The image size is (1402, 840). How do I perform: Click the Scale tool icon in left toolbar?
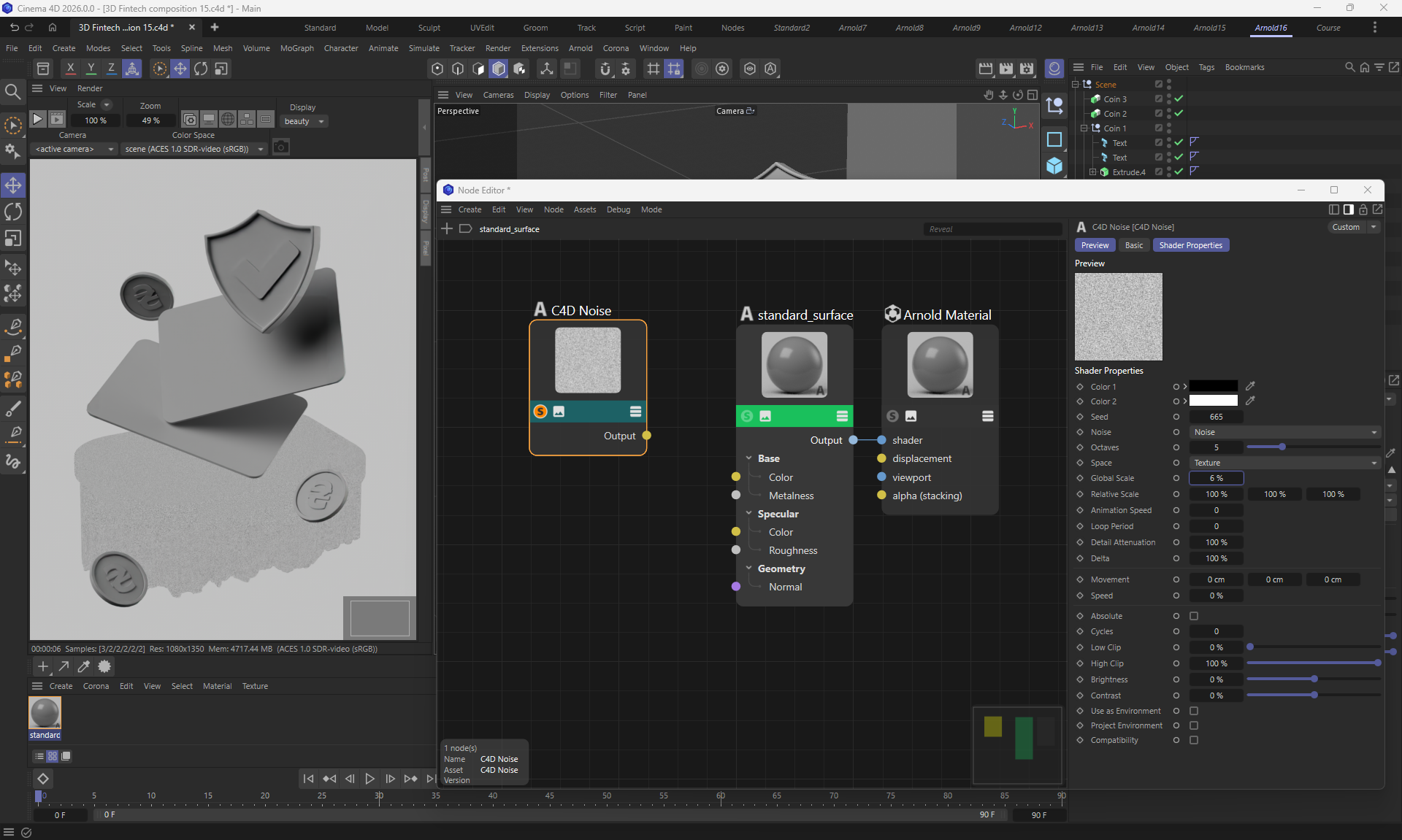[13, 239]
